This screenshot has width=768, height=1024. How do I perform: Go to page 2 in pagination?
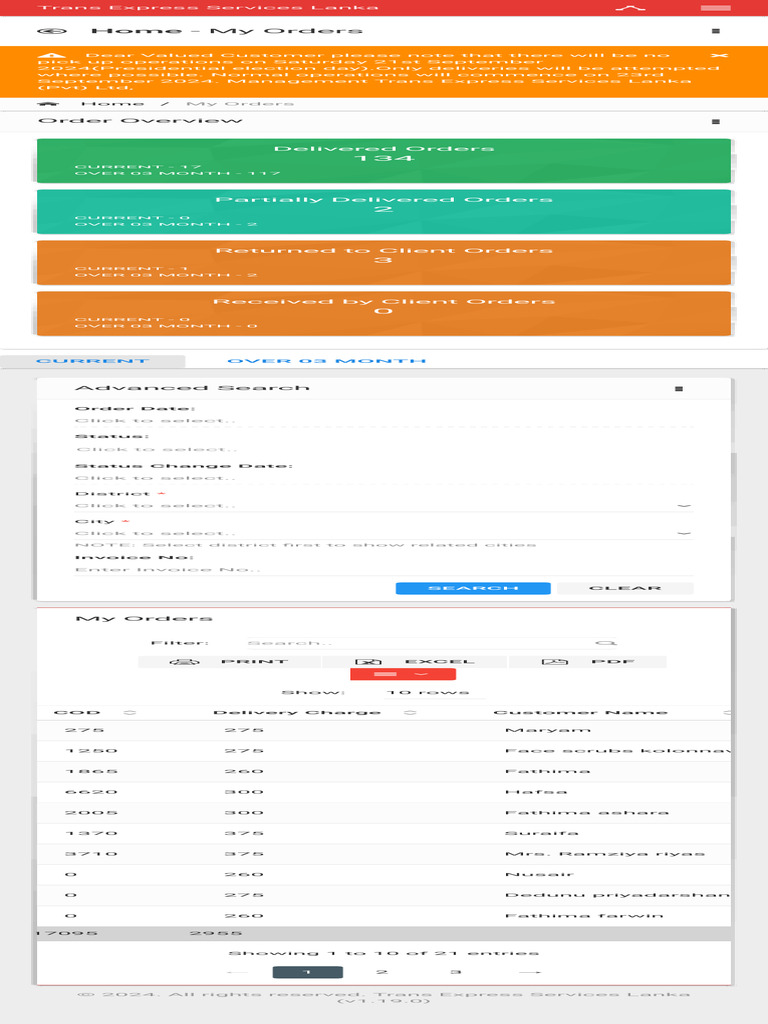381,972
